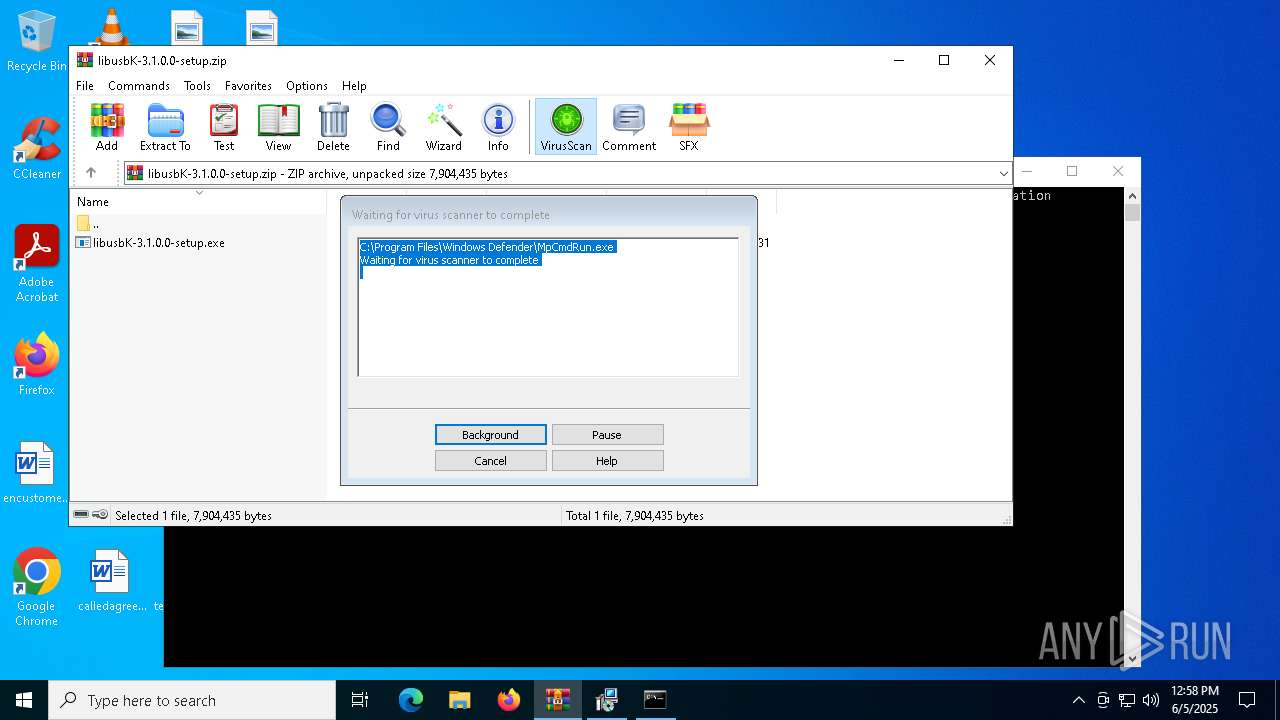Open the Windows Start menu
This screenshot has width=1280, height=720.
pos(24,700)
